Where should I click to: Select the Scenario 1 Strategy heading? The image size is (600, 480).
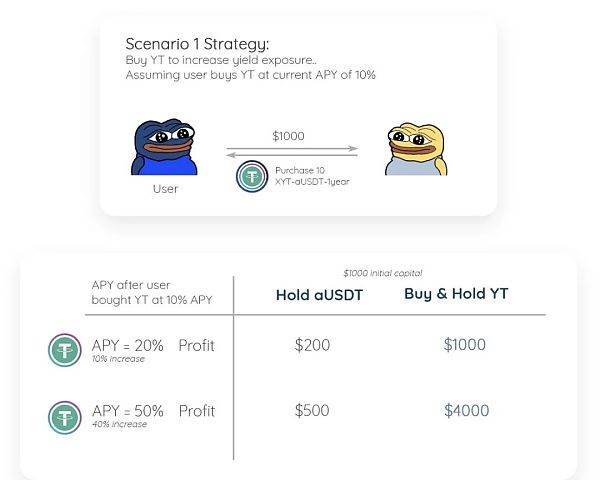197,44
